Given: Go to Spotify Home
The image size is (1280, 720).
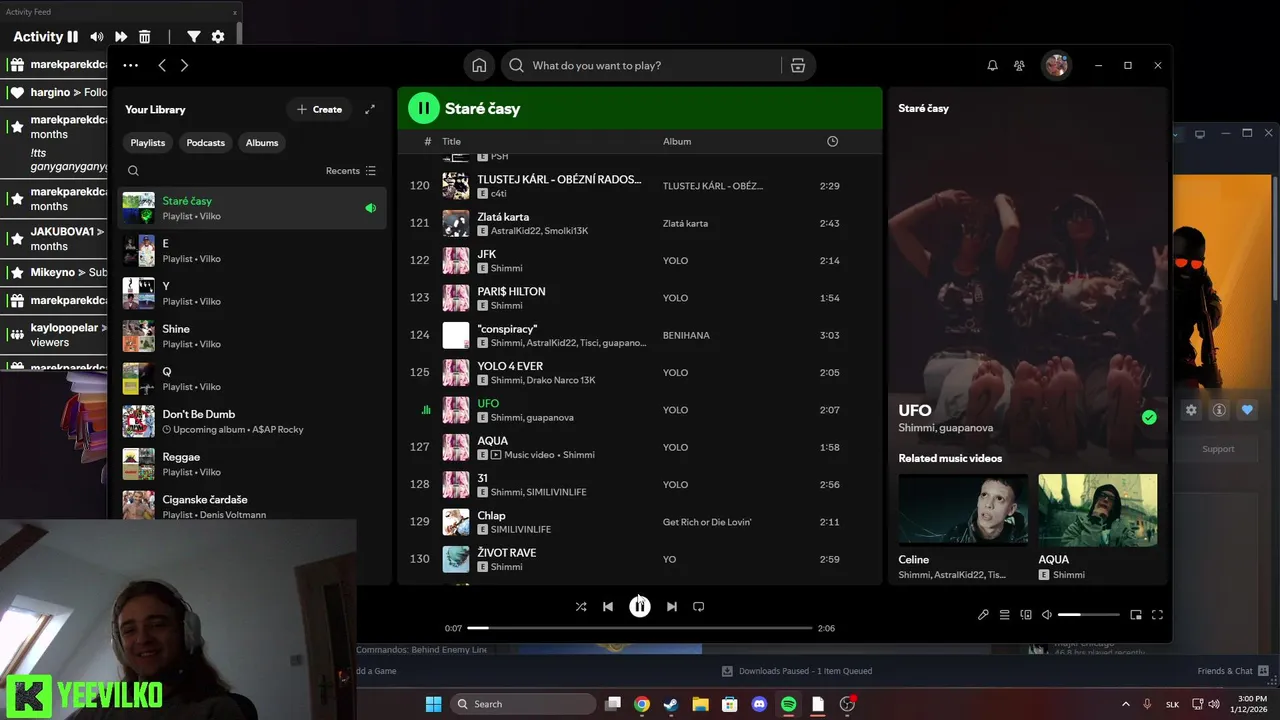Looking at the screenshot, I should pyautogui.click(x=479, y=65).
